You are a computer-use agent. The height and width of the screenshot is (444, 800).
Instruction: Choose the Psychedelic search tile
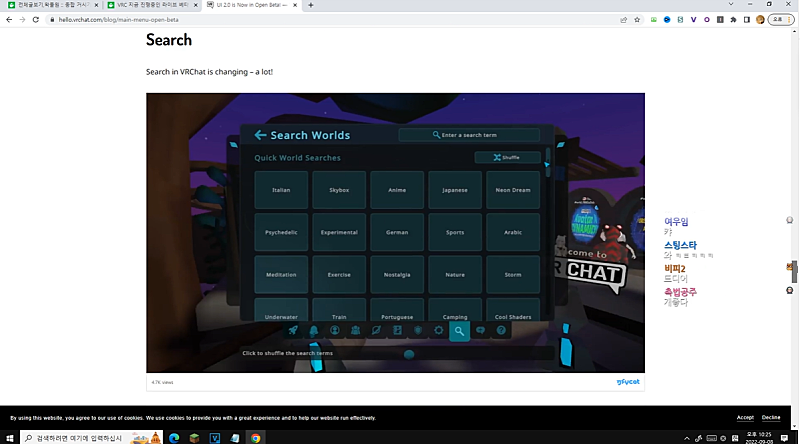pos(281,232)
